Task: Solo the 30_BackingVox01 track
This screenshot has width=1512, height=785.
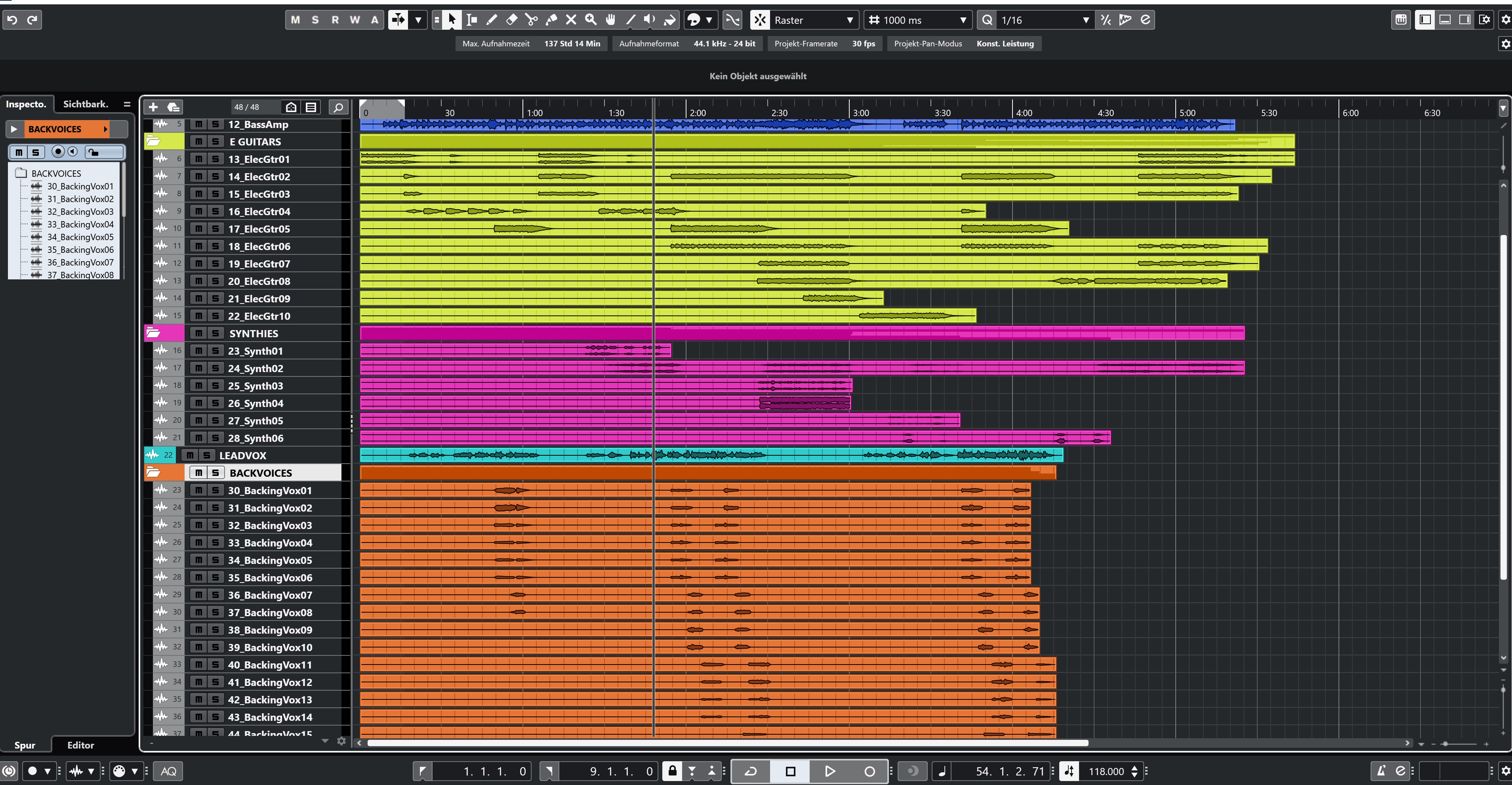Action: pos(215,490)
